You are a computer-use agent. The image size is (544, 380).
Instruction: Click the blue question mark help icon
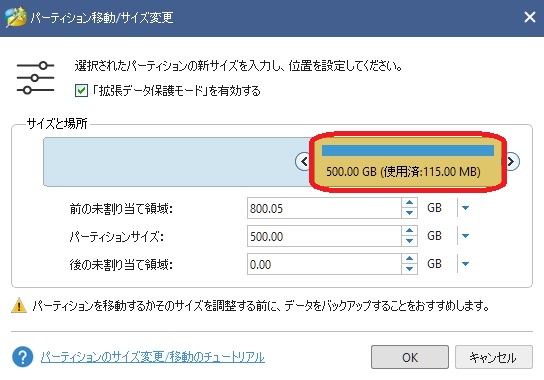(23, 357)
